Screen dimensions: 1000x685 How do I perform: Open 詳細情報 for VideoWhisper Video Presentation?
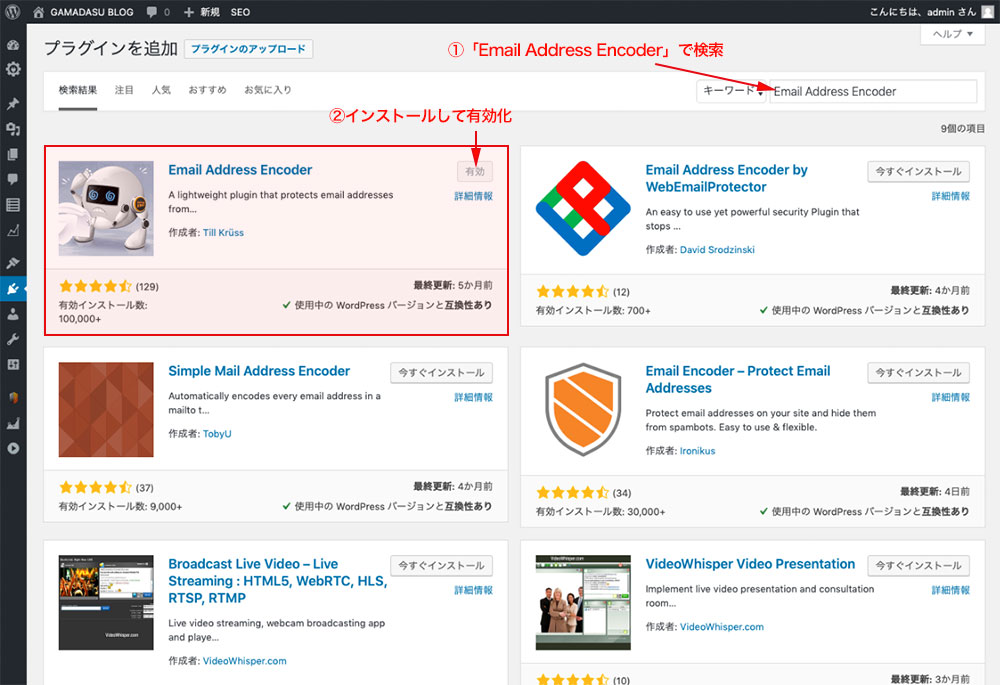click(950, 591)
